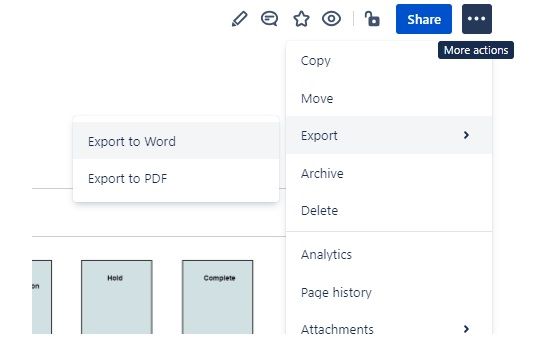Choose Export to PDF
Viewport: 540px width, 360px height.
pyautogui.click(x=176, y=178)
